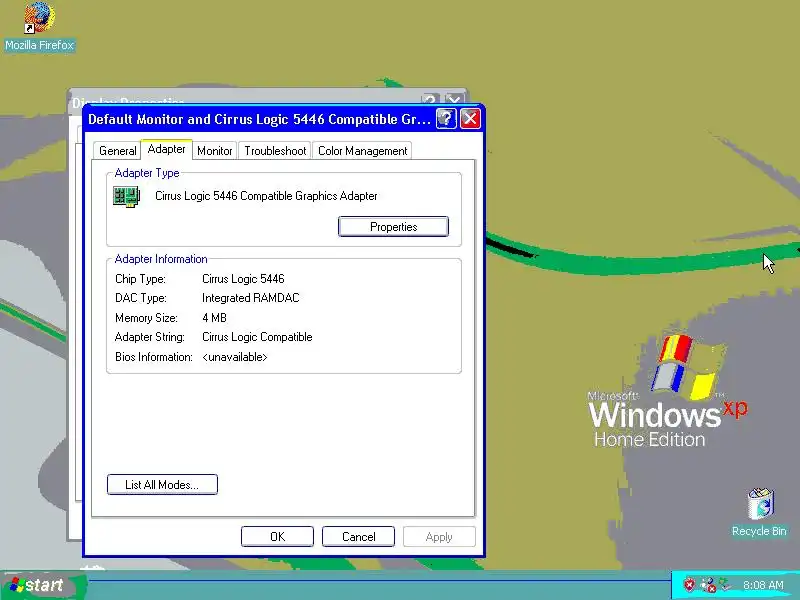Click the DAC Type value 'Integrated RAMDAC'
This screenshot has height=600, width=800.
[251, 298]
